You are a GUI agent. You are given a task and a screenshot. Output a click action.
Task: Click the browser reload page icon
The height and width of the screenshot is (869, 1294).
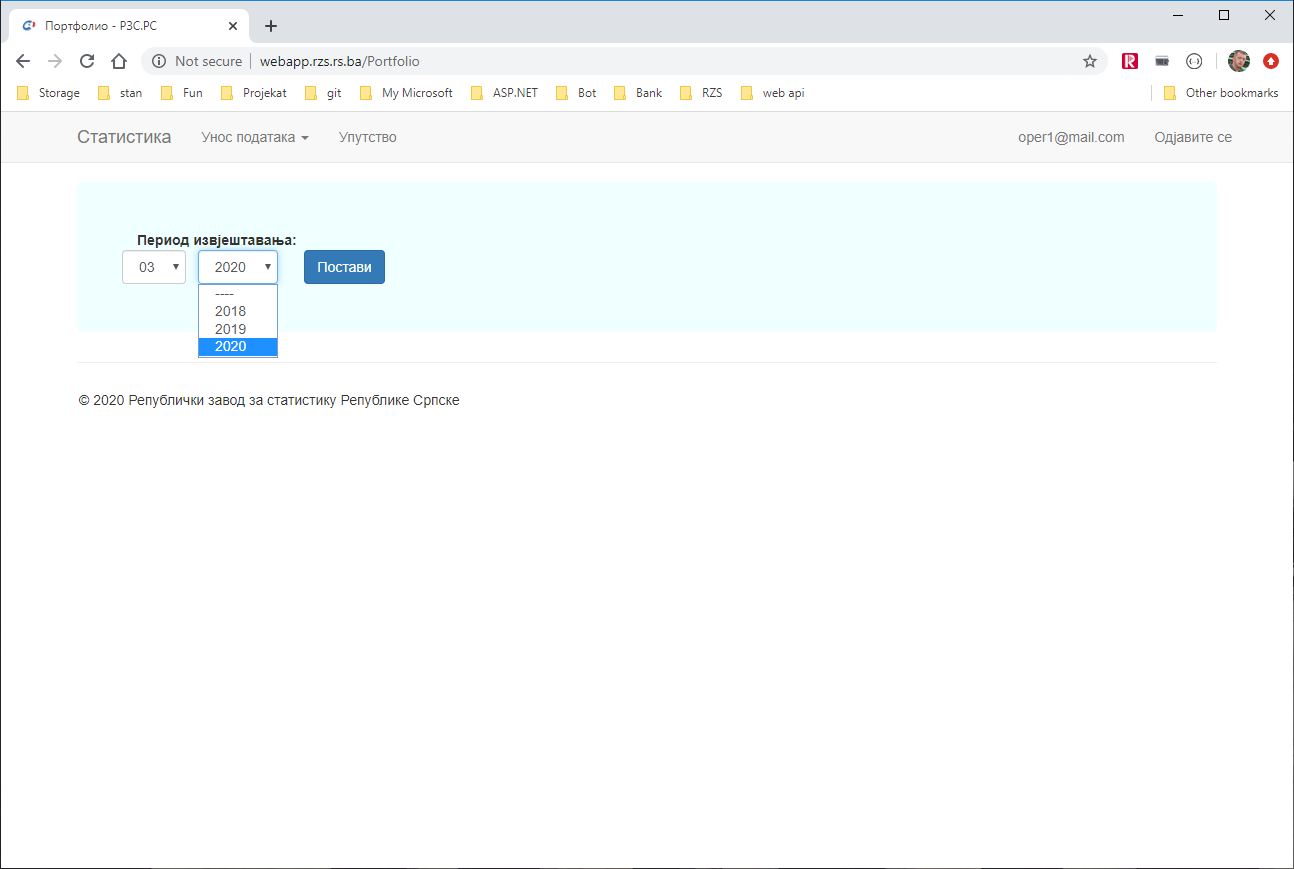(x=87, y=61)
